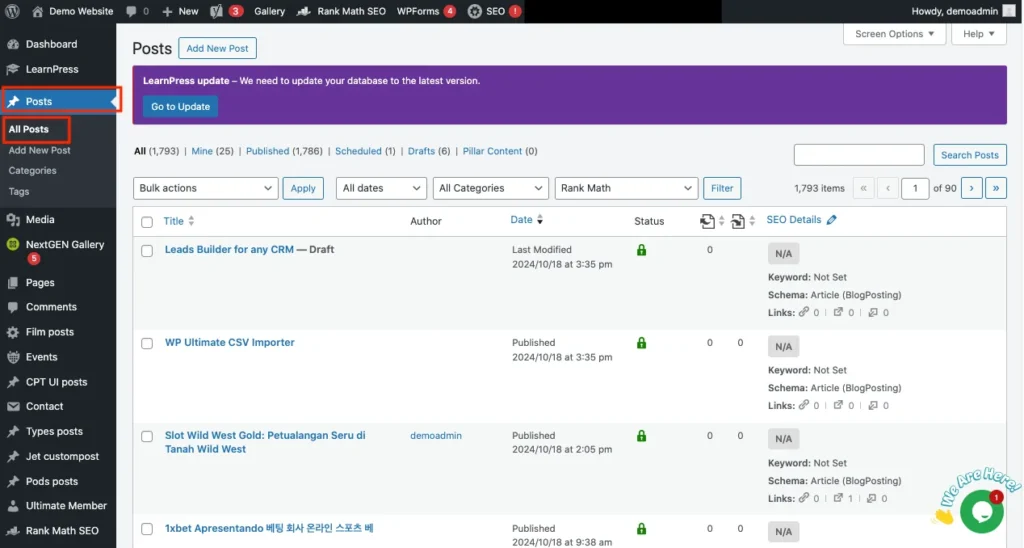This screenshot has width=1024, height=548.
Task: Go to the next page of posts
Action: (971, 188)
